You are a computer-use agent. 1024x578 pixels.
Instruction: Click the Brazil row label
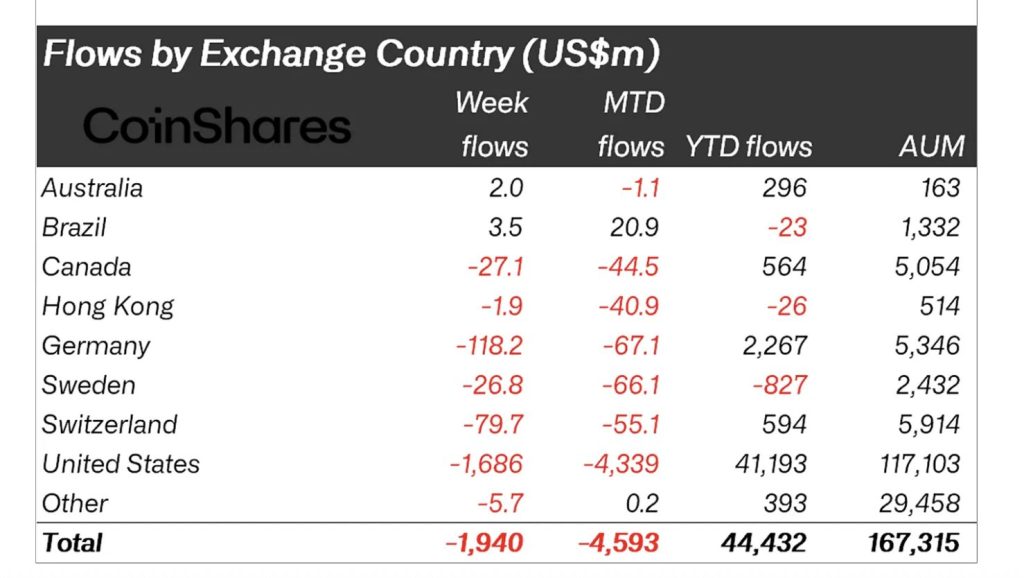pos(74,227)
